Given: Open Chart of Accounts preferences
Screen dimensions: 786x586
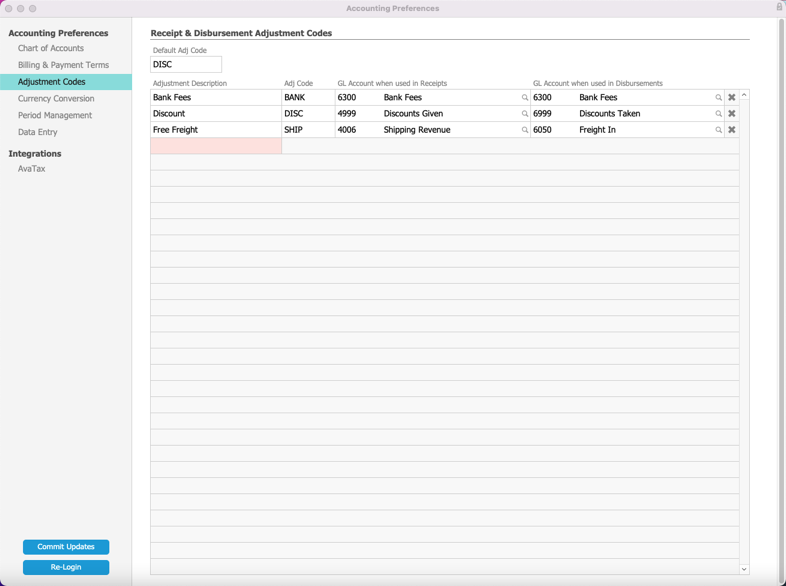Looking at the screenshot, I should click(x=51, y=48).
